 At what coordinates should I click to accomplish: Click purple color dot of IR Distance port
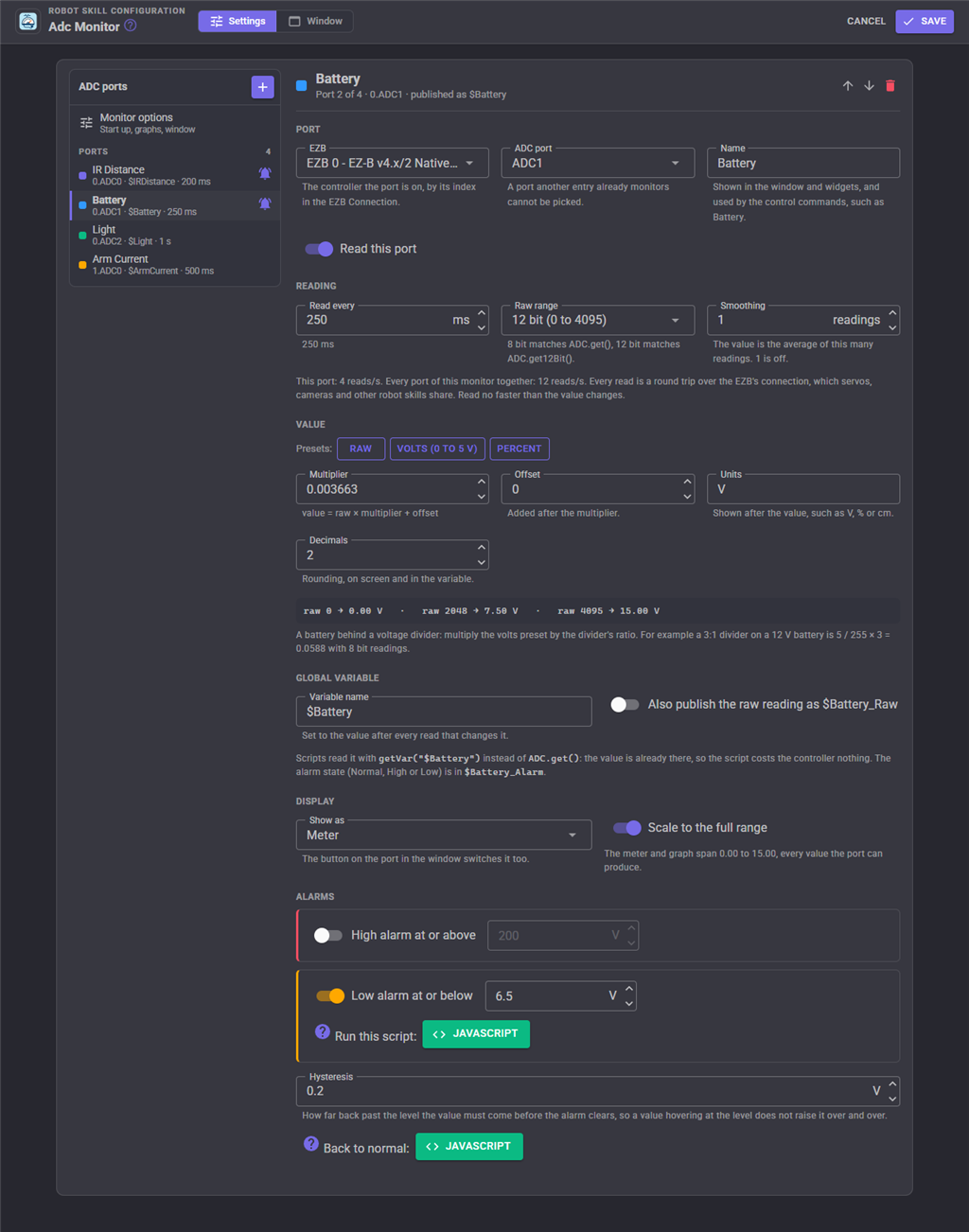82,175
